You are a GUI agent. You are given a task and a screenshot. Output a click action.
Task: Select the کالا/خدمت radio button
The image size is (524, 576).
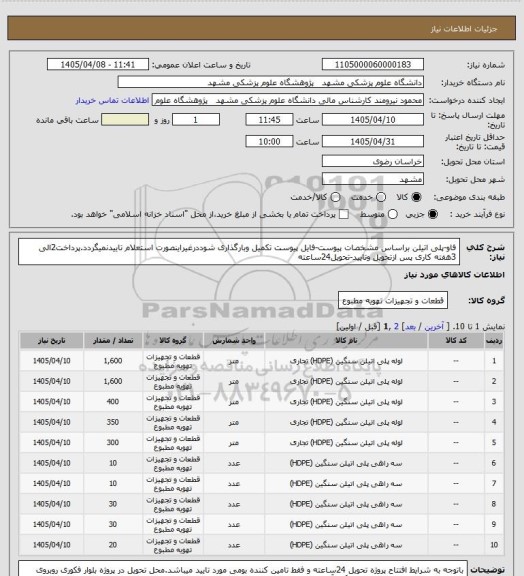click(335, 197)
